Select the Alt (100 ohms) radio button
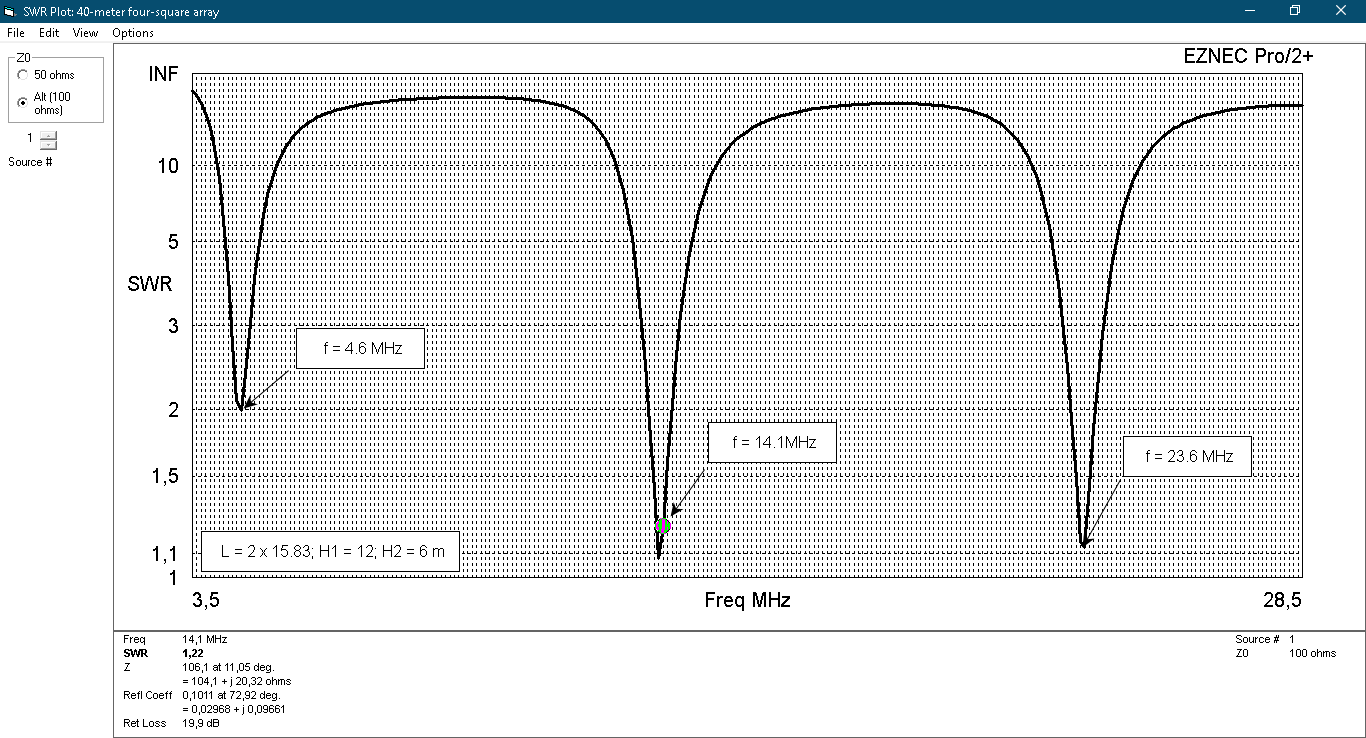 pos(23,102)
